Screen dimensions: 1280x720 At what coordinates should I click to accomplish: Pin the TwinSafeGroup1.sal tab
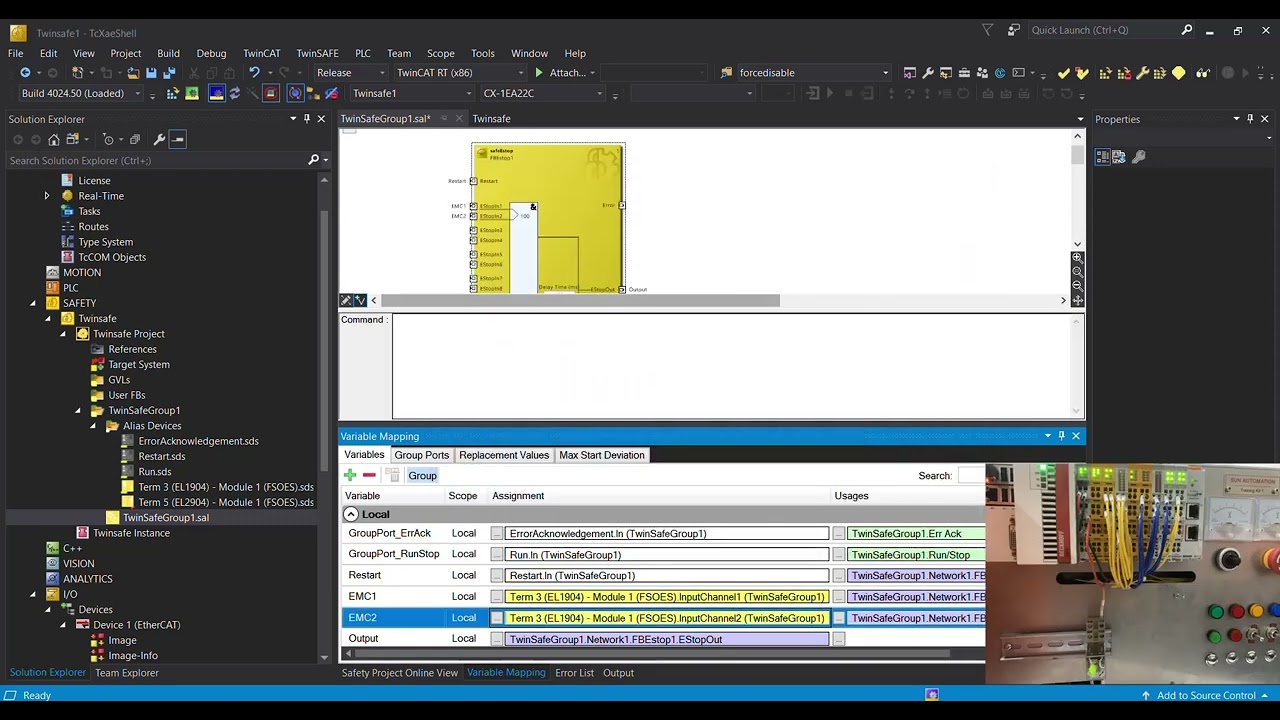pyautogui.click(x=444, y=119)
